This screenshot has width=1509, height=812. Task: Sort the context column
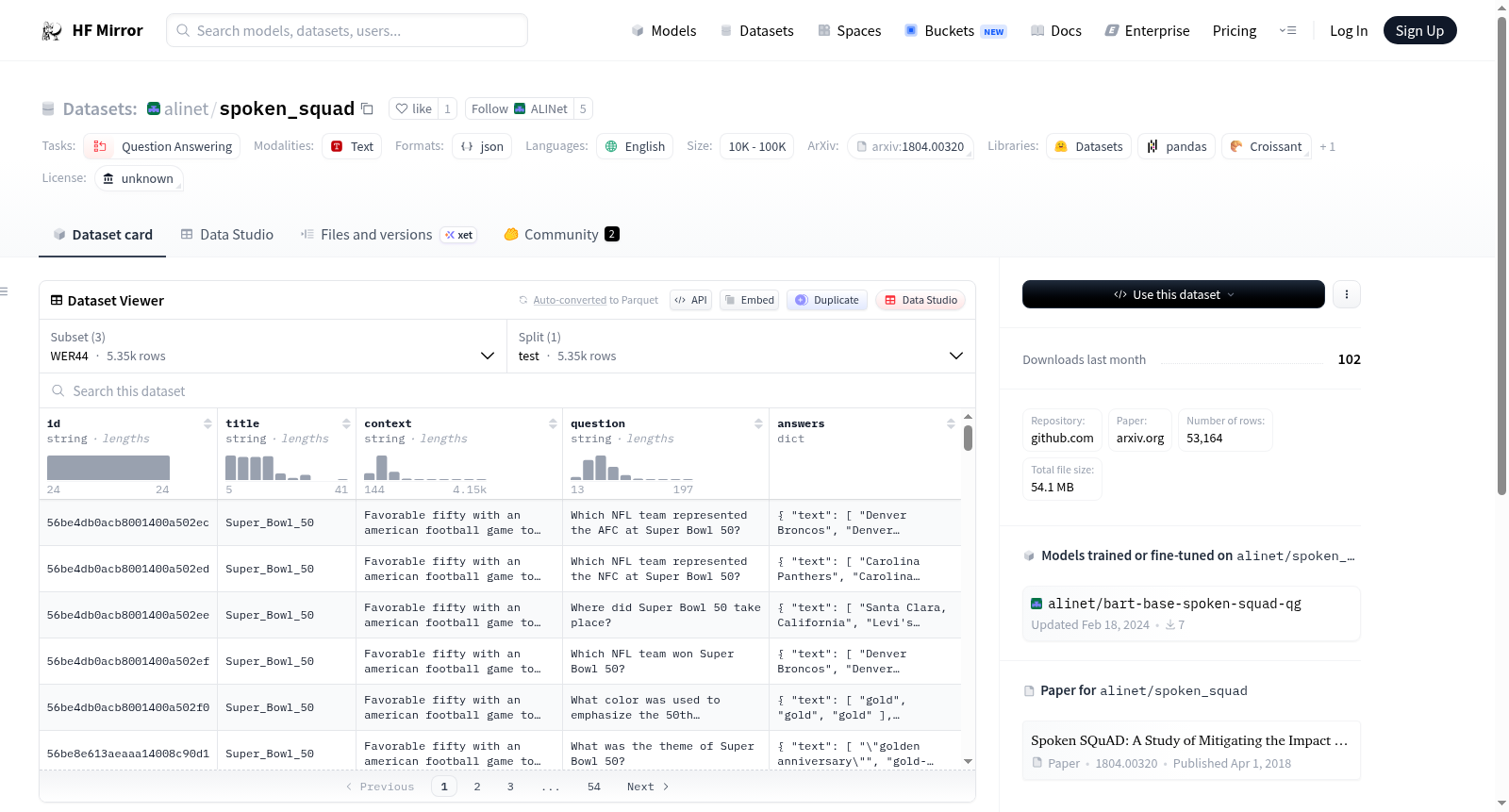553,423
